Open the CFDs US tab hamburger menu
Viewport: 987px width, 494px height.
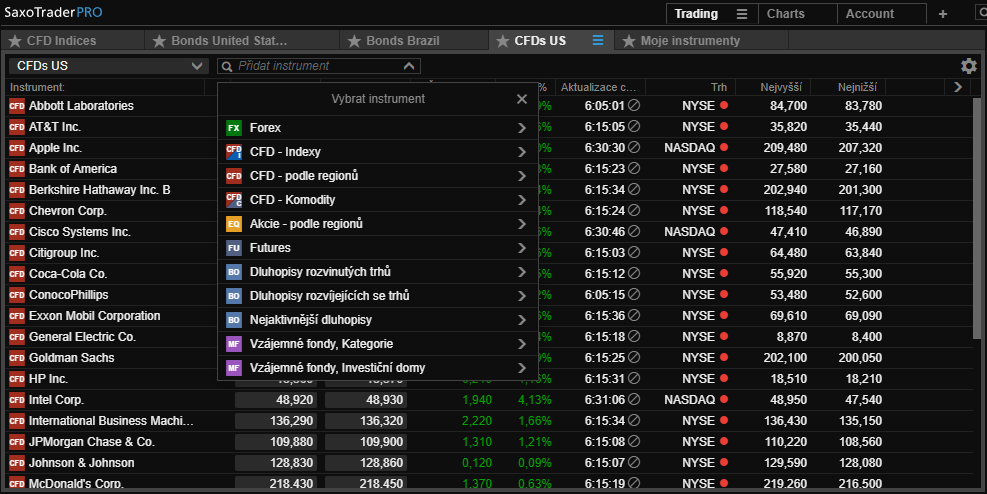[x=597, y=40]
